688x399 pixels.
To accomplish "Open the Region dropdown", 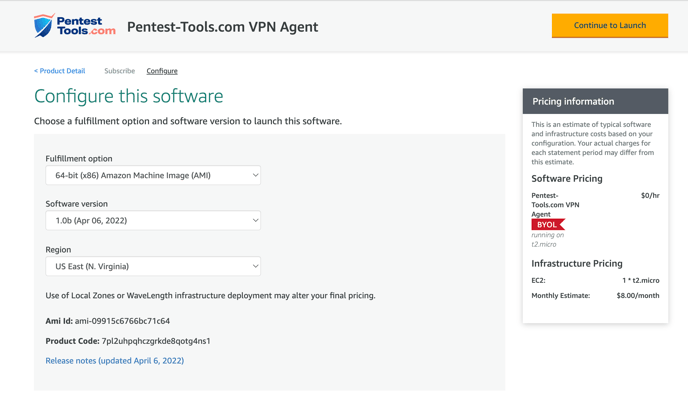I will pyautogui.click(x=153, y=266).
